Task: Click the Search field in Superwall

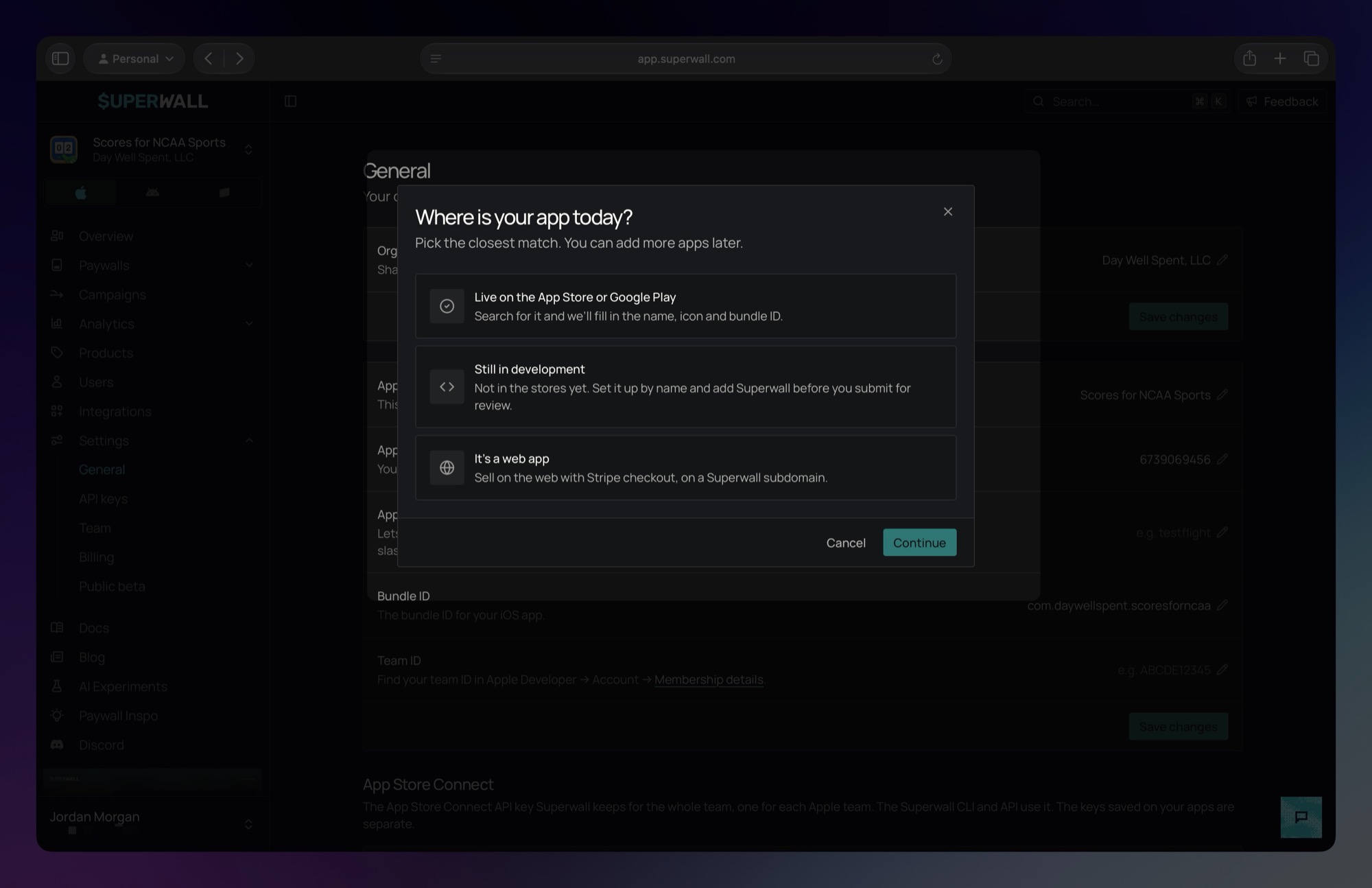Action: pyautogui.click(x=1127, y=102)
